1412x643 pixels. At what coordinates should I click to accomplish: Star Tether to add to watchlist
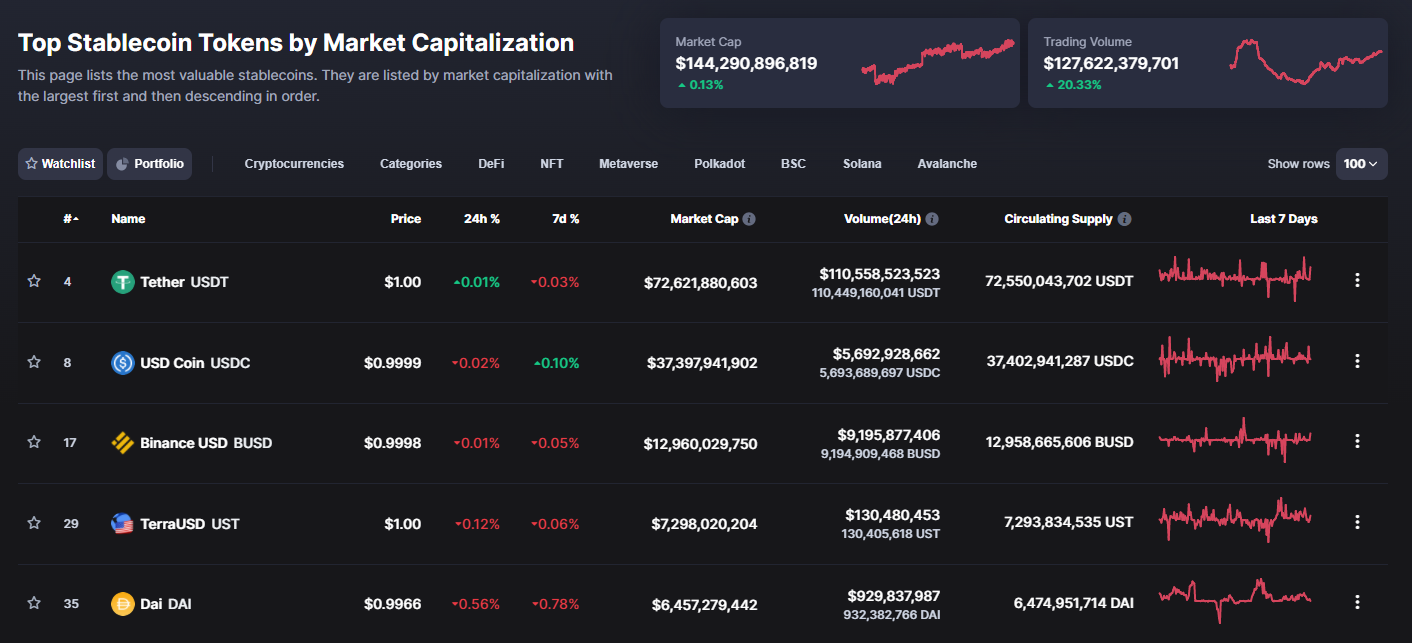34,282
